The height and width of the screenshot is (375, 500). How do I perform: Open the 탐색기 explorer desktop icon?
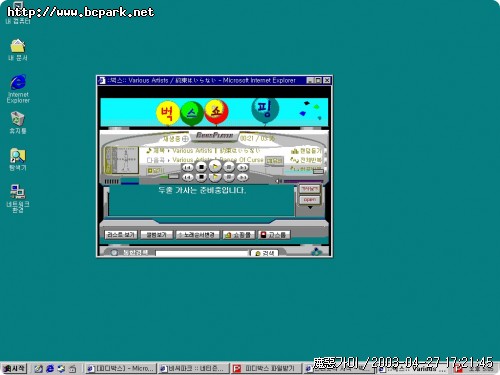pos(18,159)
